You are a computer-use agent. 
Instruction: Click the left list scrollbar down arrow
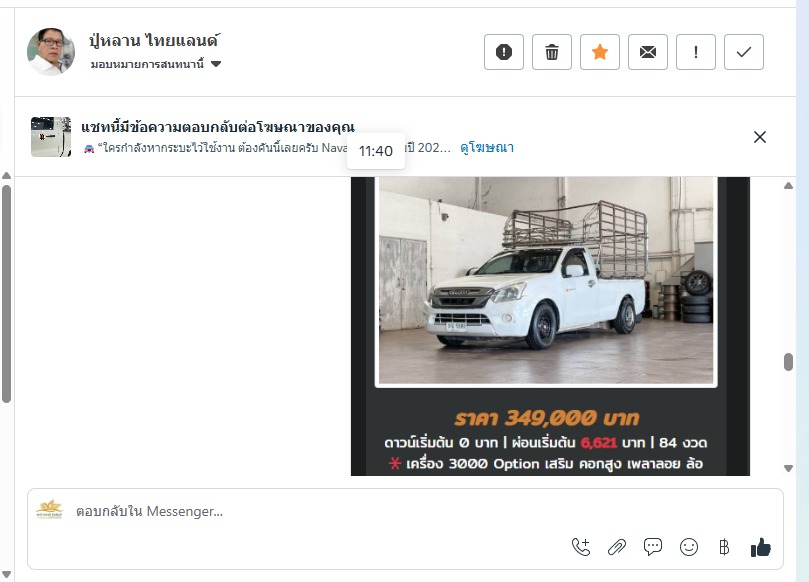(x=6, y=574)
